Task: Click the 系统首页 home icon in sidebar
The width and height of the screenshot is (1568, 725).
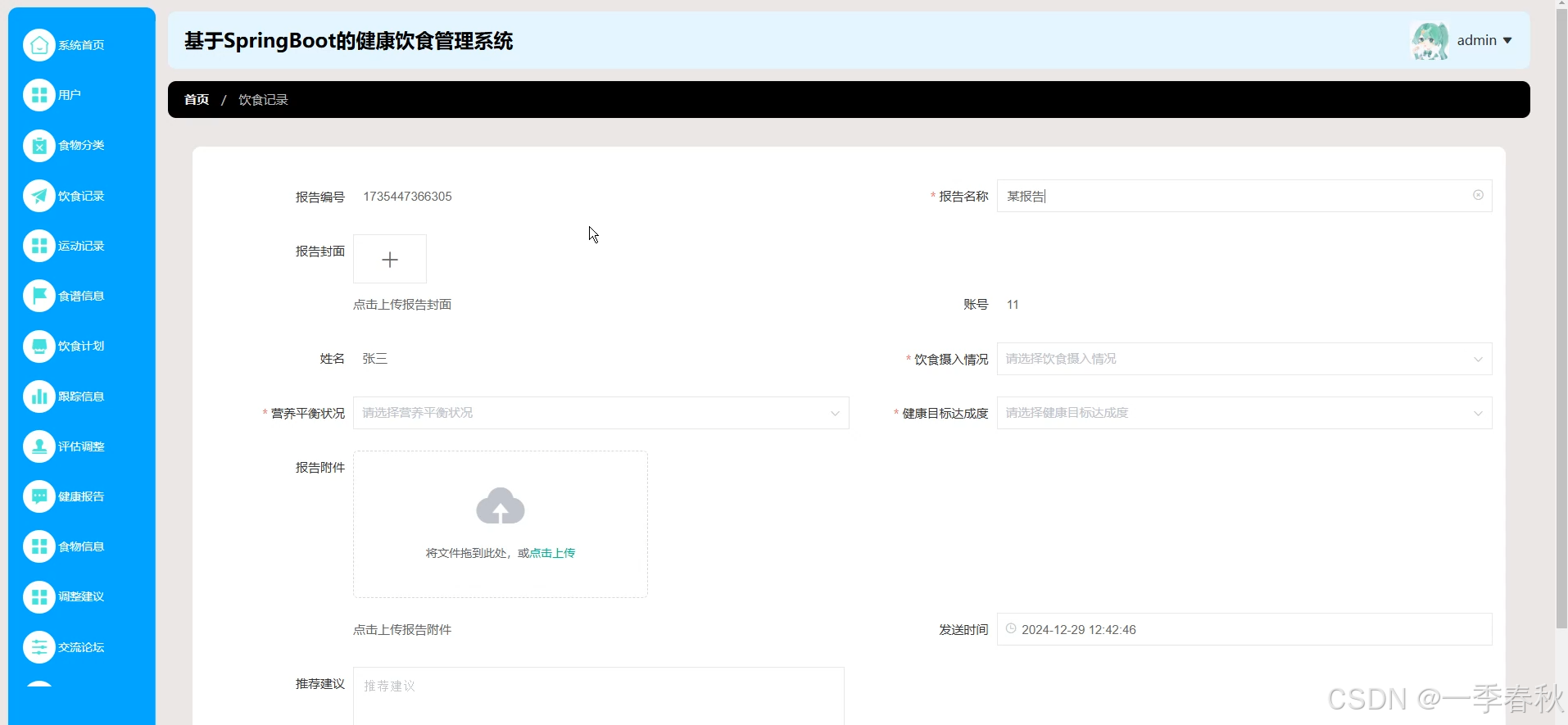Action: [x=39, y=45]
